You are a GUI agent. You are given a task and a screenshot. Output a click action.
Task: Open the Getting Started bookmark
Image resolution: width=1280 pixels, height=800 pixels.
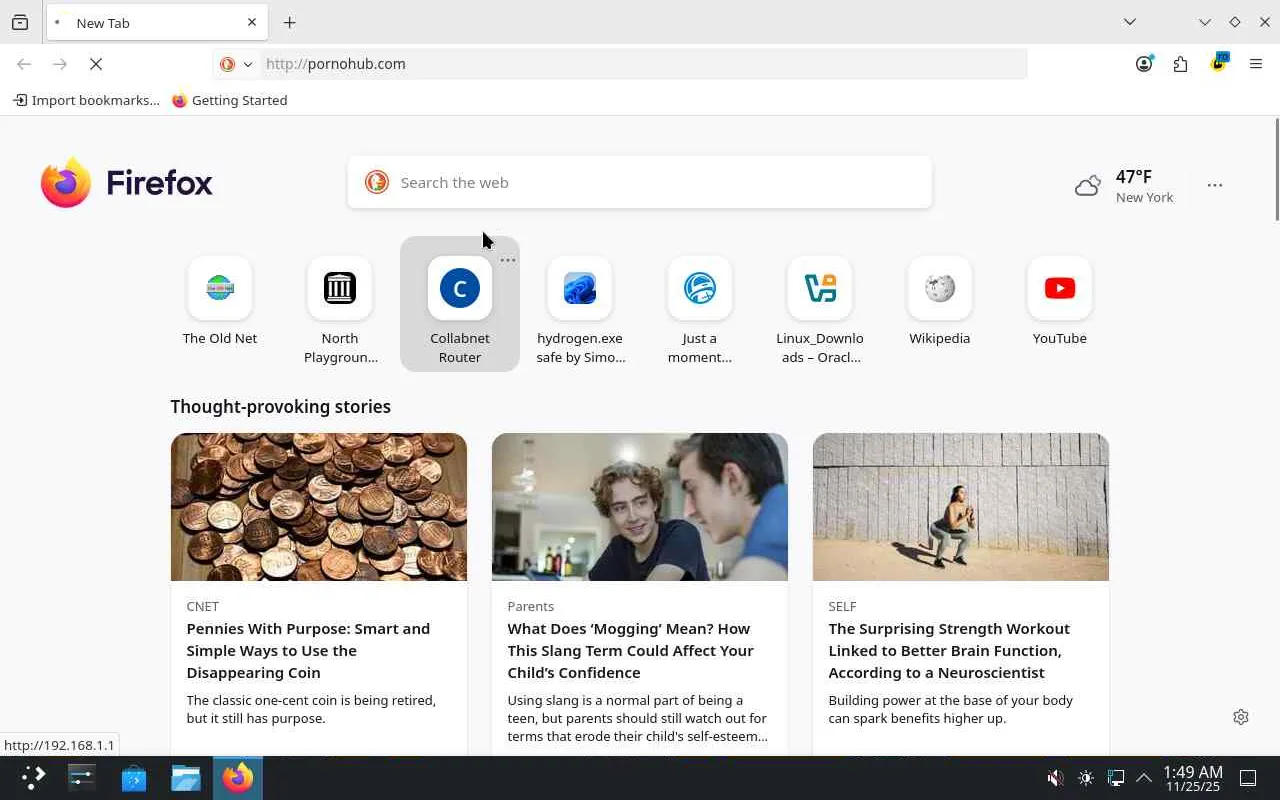[230, 100]
